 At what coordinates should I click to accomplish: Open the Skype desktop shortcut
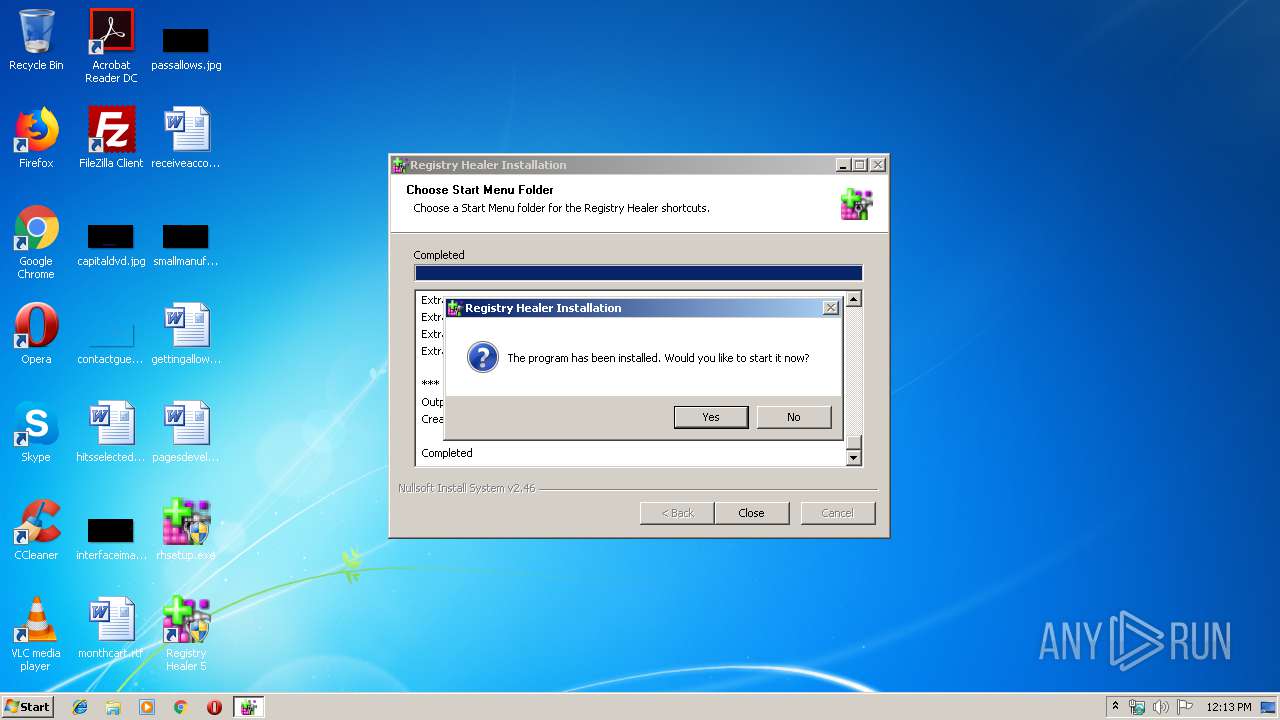[36, 432]
